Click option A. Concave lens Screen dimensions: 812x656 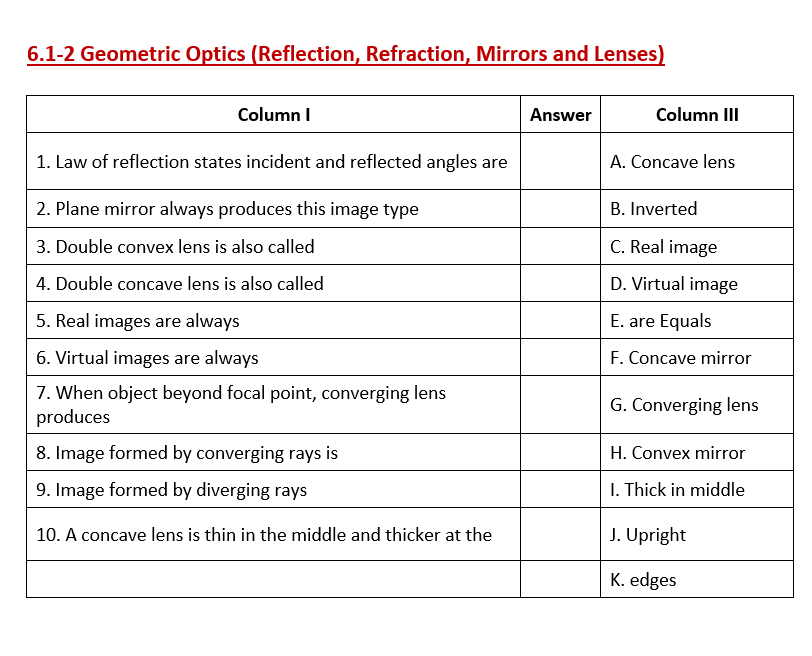[x=672, y=162]
